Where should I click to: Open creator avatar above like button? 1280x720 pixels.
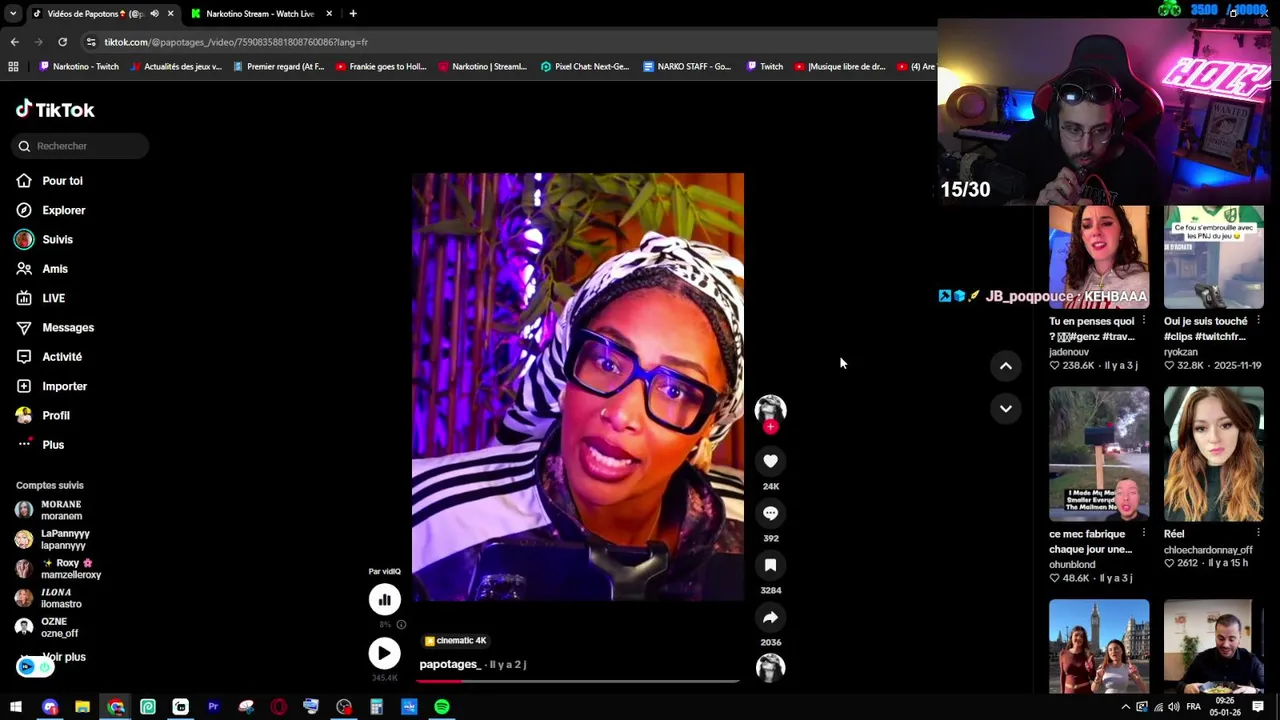tap(770, 408)
